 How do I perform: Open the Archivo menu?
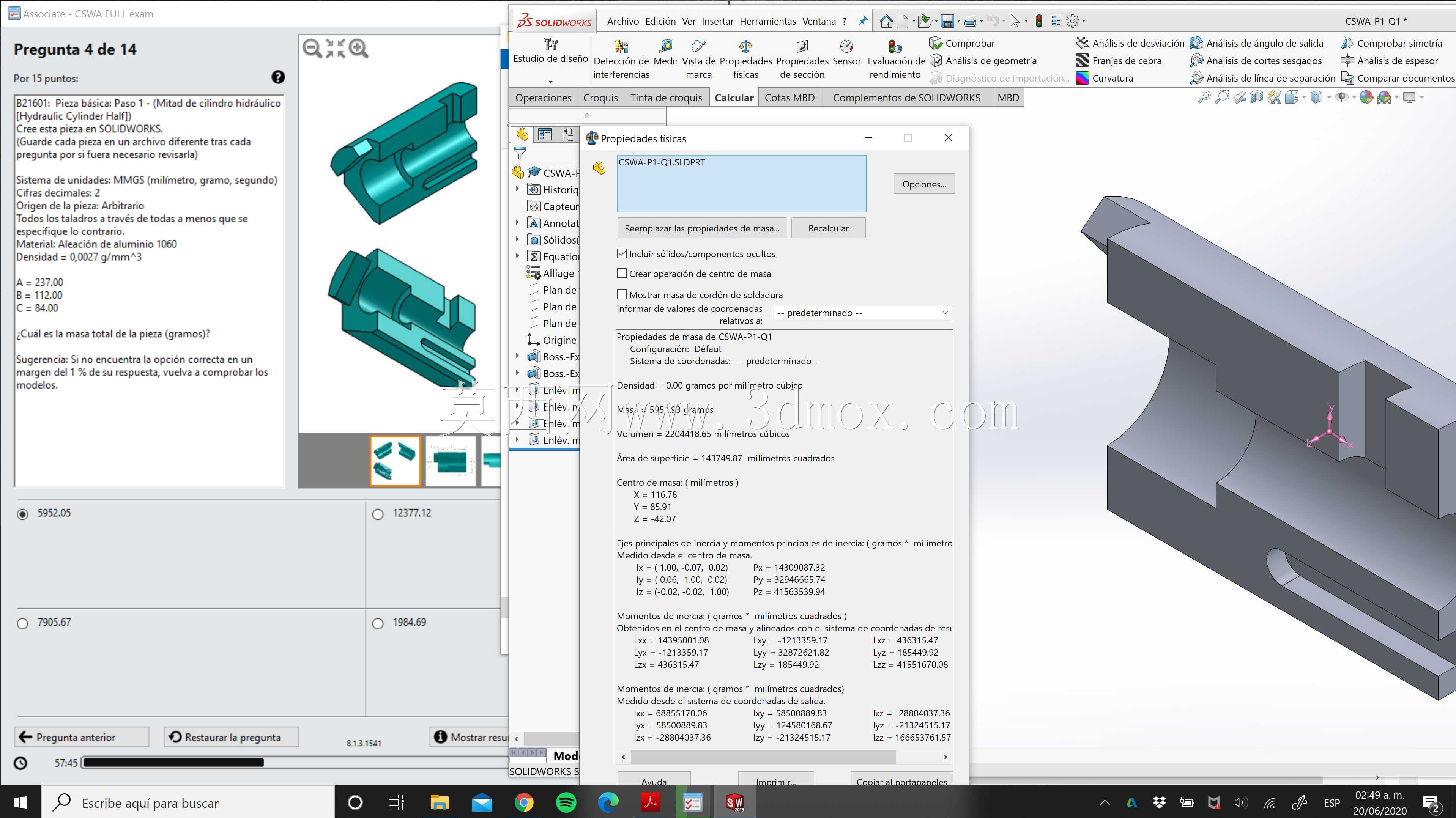click(x=623, y=22)
